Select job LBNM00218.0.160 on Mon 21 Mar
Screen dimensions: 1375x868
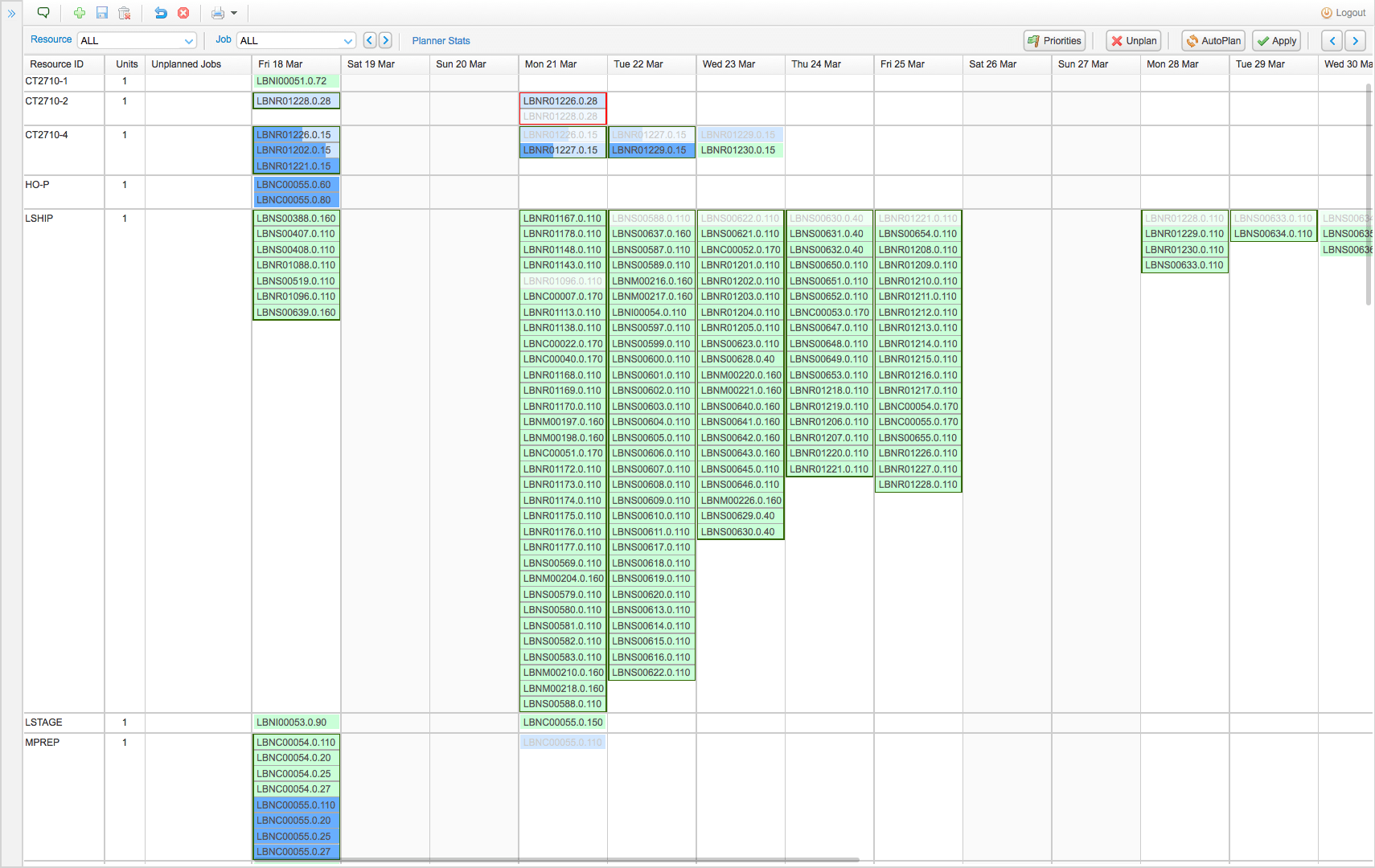coord(563,689)
